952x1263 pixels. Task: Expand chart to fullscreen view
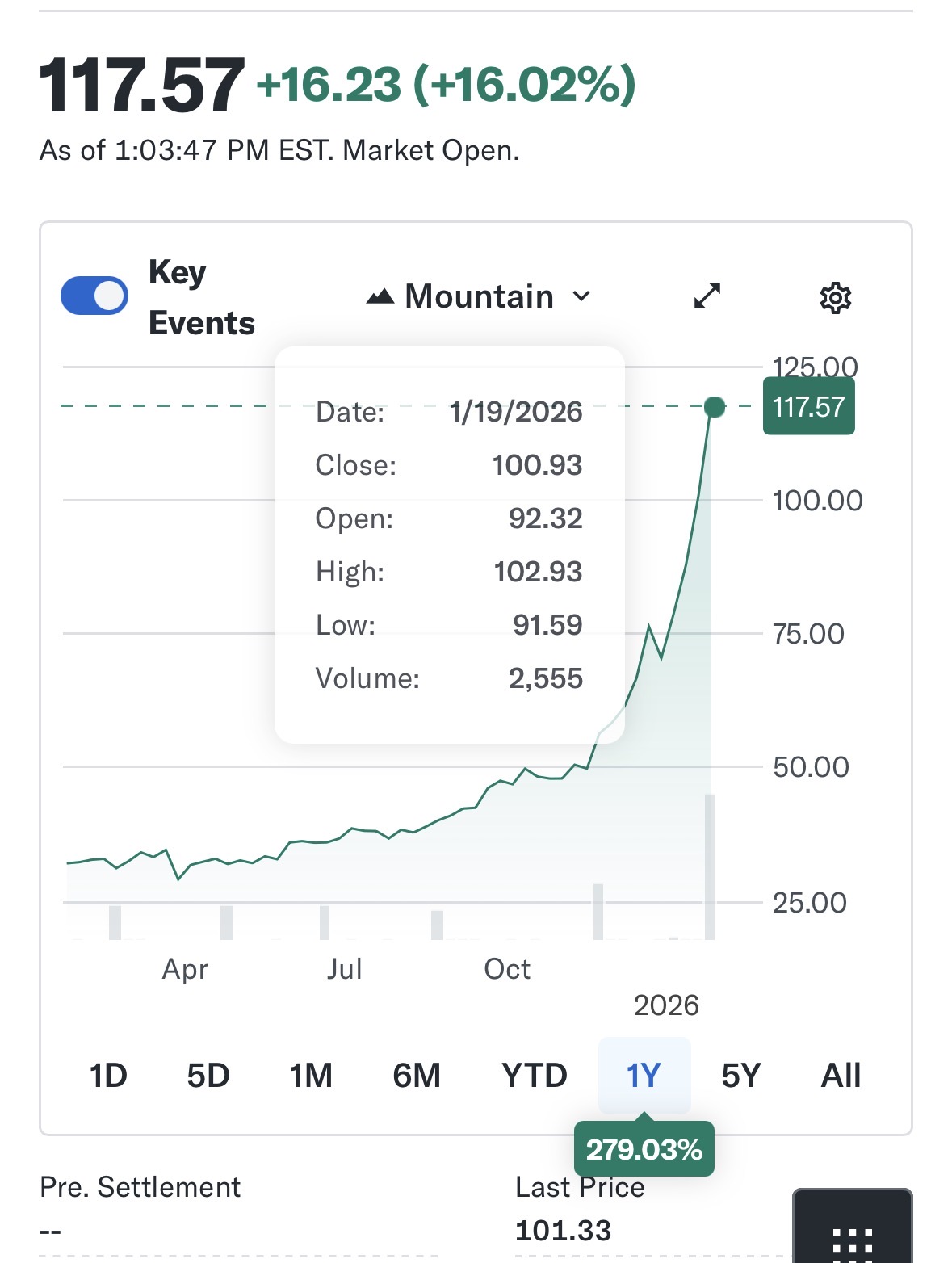[707, 296]
